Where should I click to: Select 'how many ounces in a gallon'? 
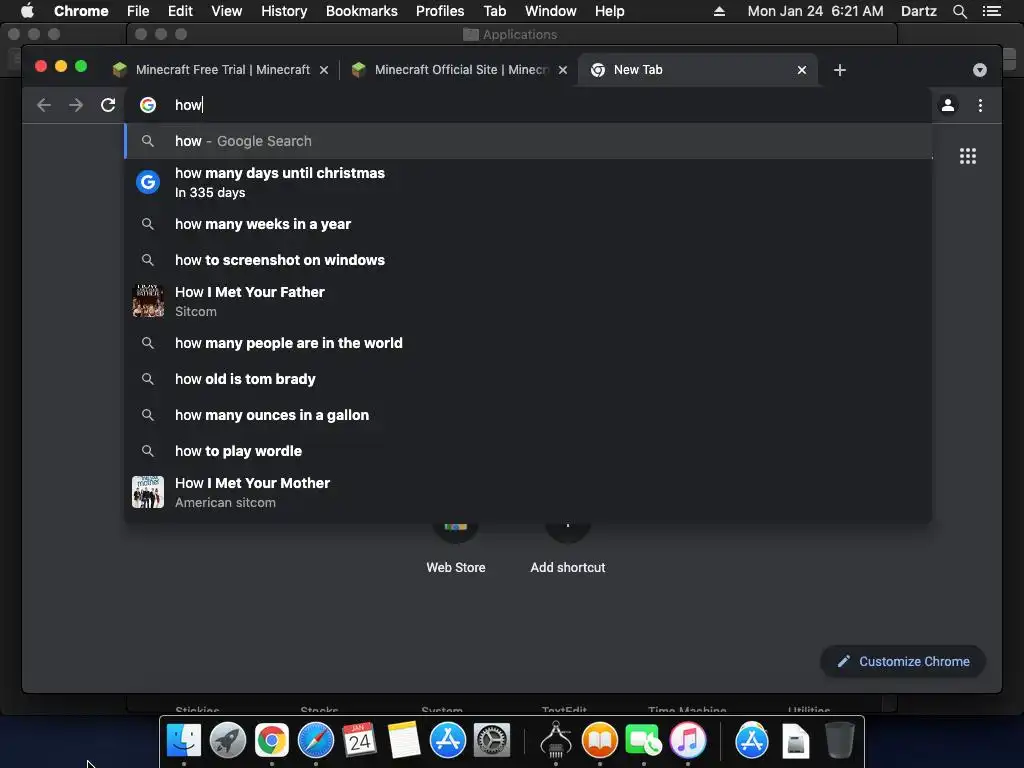tap(528, 415)
